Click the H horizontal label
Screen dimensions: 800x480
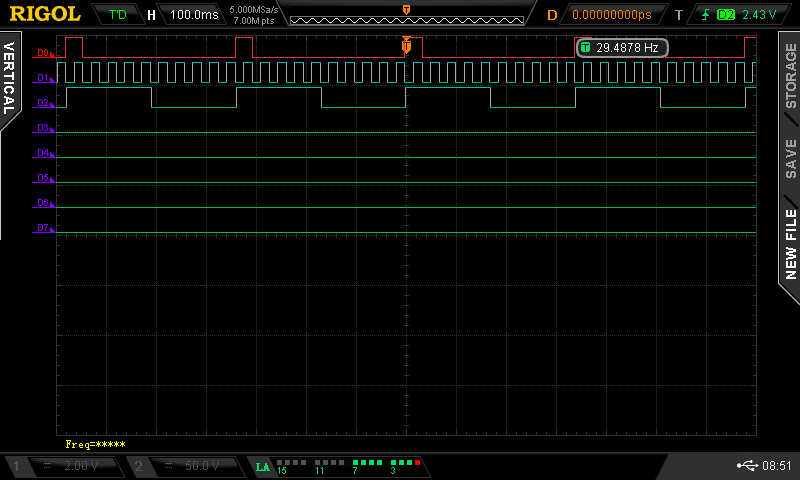click(x=152, y=15)
